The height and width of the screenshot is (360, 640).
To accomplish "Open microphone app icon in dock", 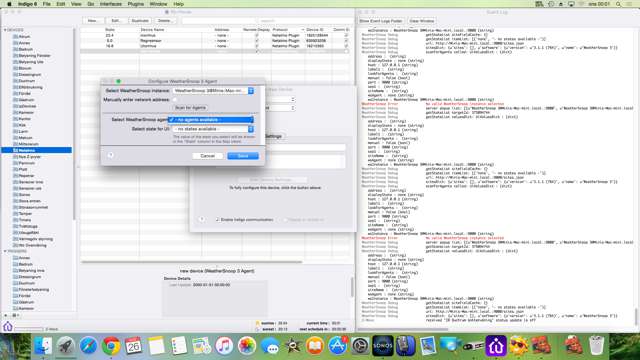I will [405, 346].
